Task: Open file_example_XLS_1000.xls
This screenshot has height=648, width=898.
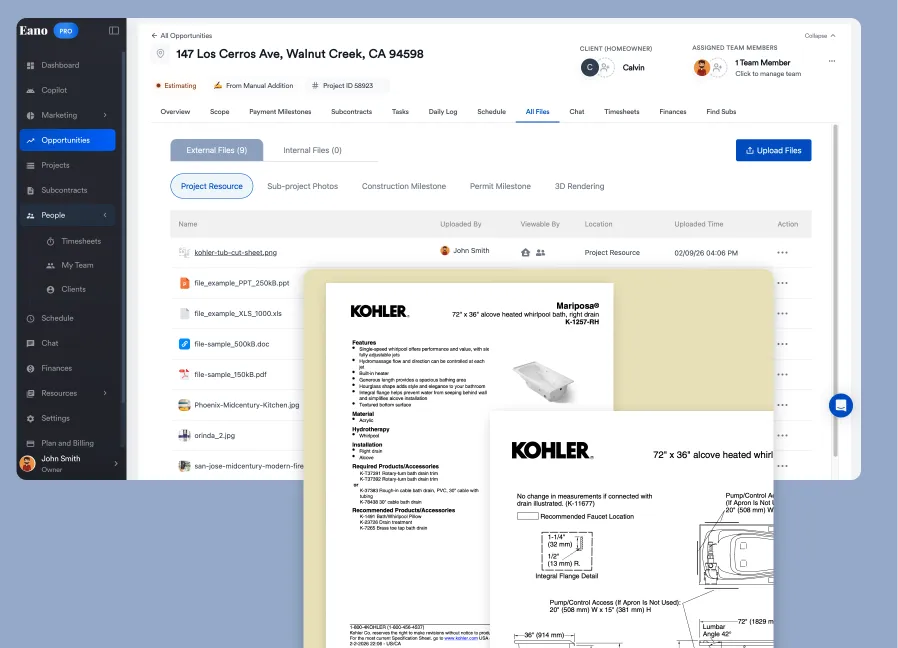Action: pos(238,313)
